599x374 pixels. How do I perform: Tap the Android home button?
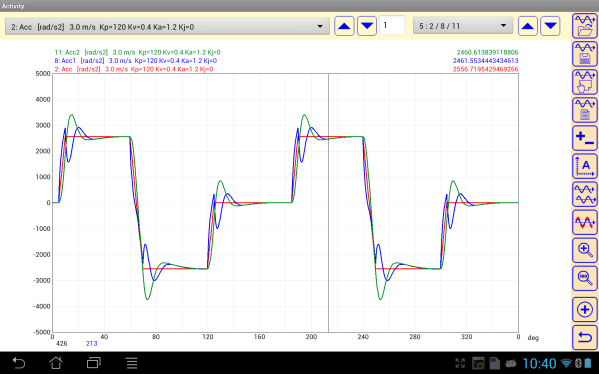(x=56, y=363)
